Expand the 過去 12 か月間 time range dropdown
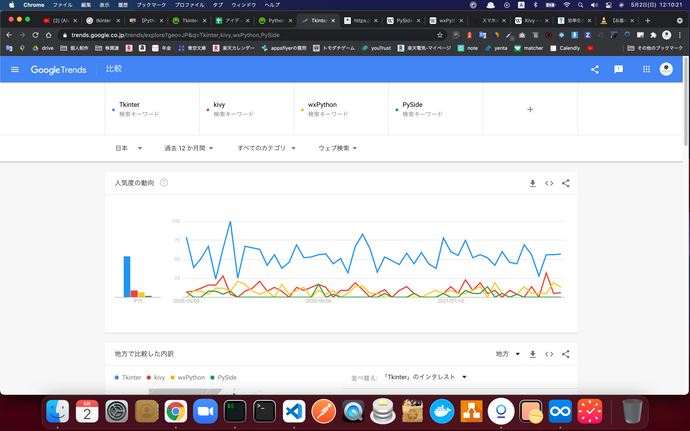 (x=189, y=148)
